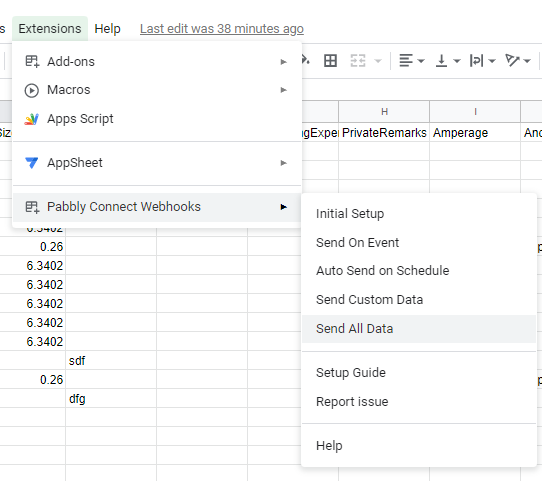The width and height of the screenshot is (542, 481).
Task: Launch Apps Script
Action: click(x=157, y=119)
